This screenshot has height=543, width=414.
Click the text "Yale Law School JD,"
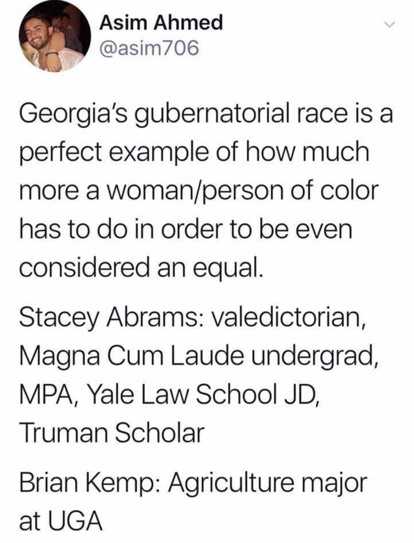pos(202,395)
